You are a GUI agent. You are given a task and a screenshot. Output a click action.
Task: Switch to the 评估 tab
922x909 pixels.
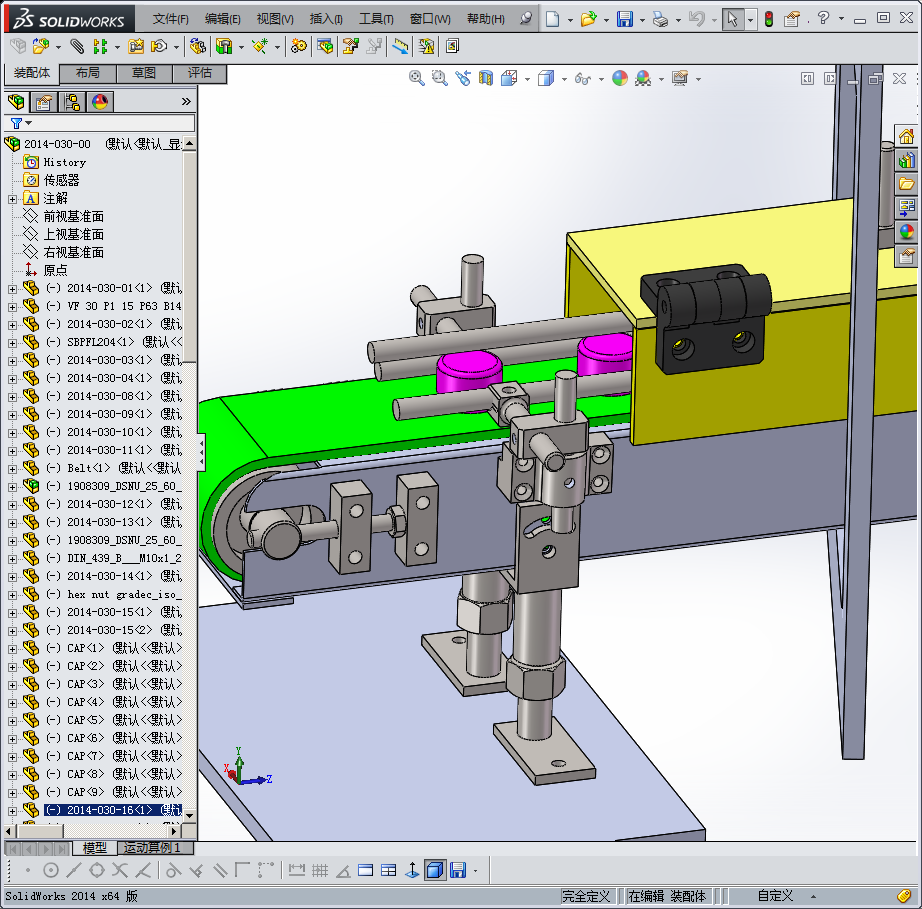200,73
